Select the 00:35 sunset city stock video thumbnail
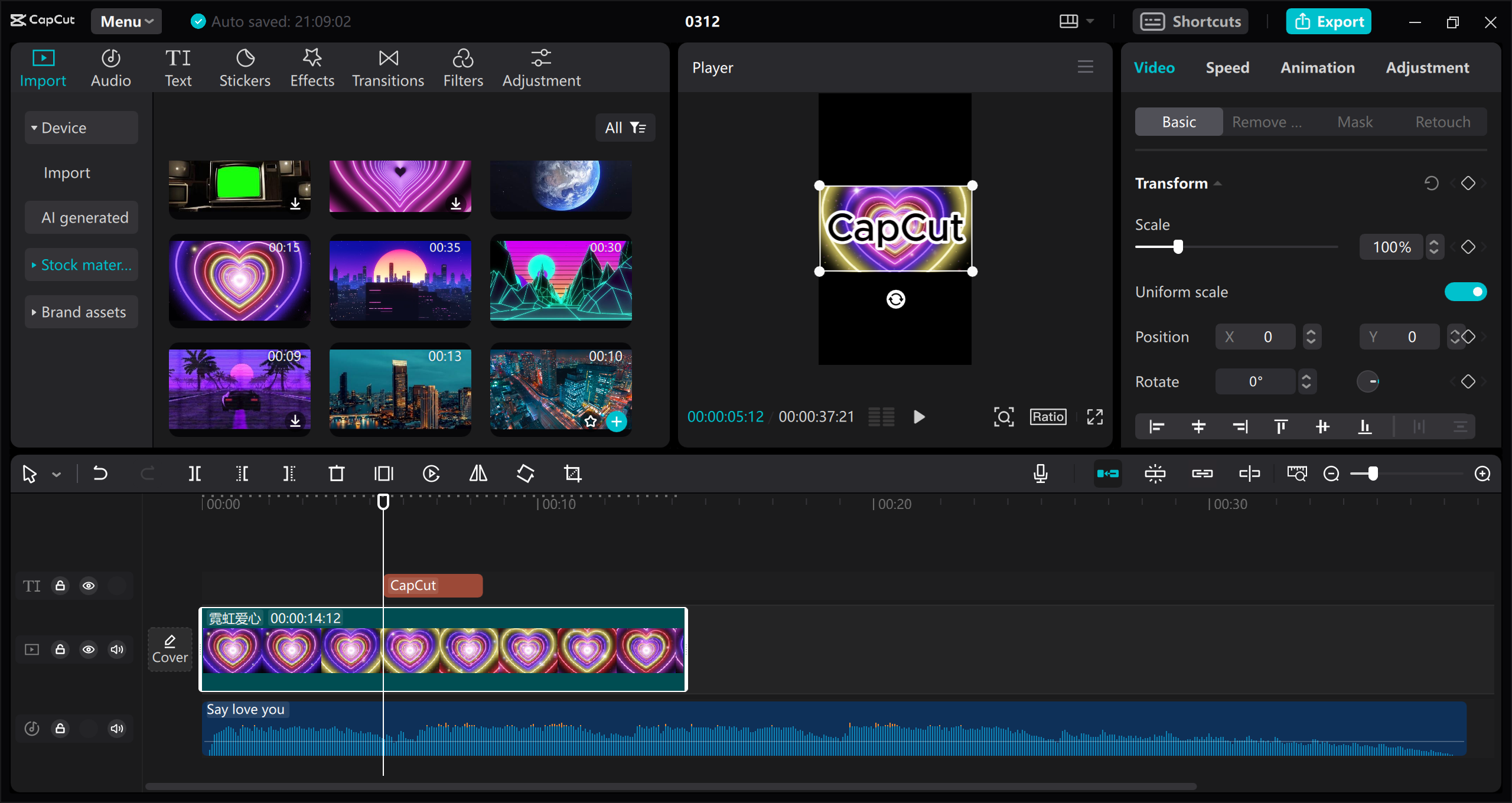This screenshot has height=803, width=1512. (400, 282)
